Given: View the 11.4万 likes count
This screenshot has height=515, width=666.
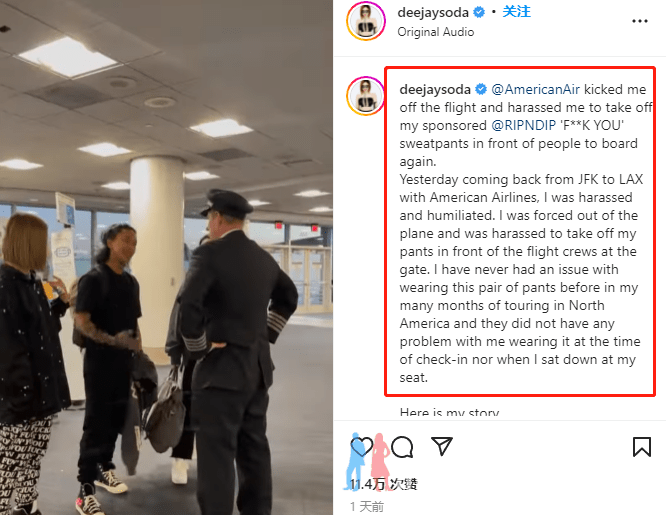Looking at the screenshot, I should pos(384,484).
